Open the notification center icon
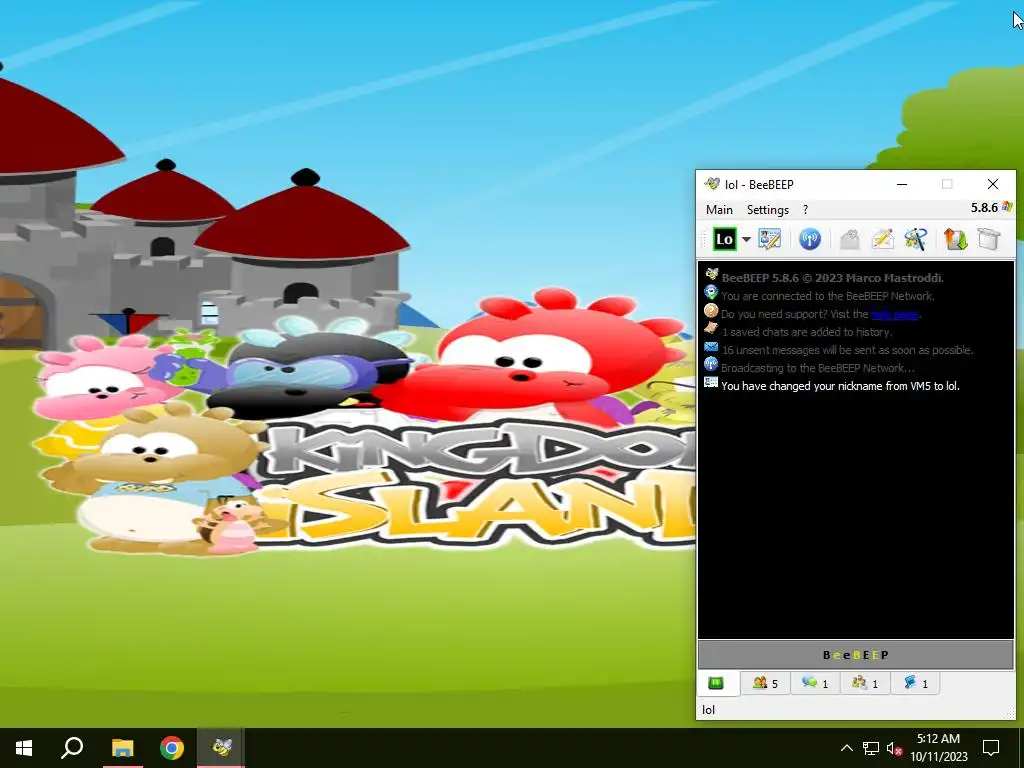1024x768 pixels. pos(991,748)
